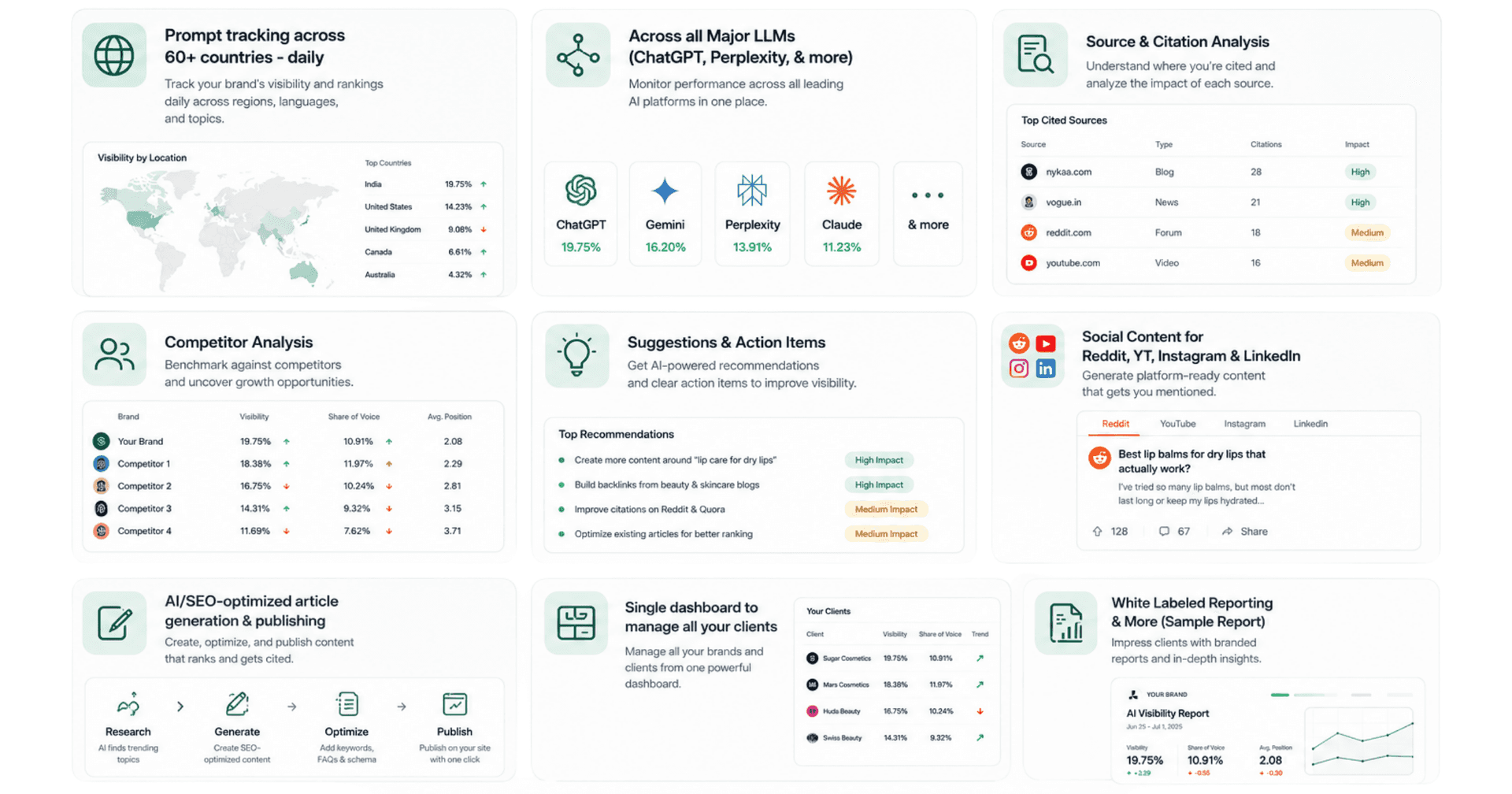Click the India row in Top Countries
This screenshot has width=1512, height=794.
pyautogui.click(x=425, y=184)
